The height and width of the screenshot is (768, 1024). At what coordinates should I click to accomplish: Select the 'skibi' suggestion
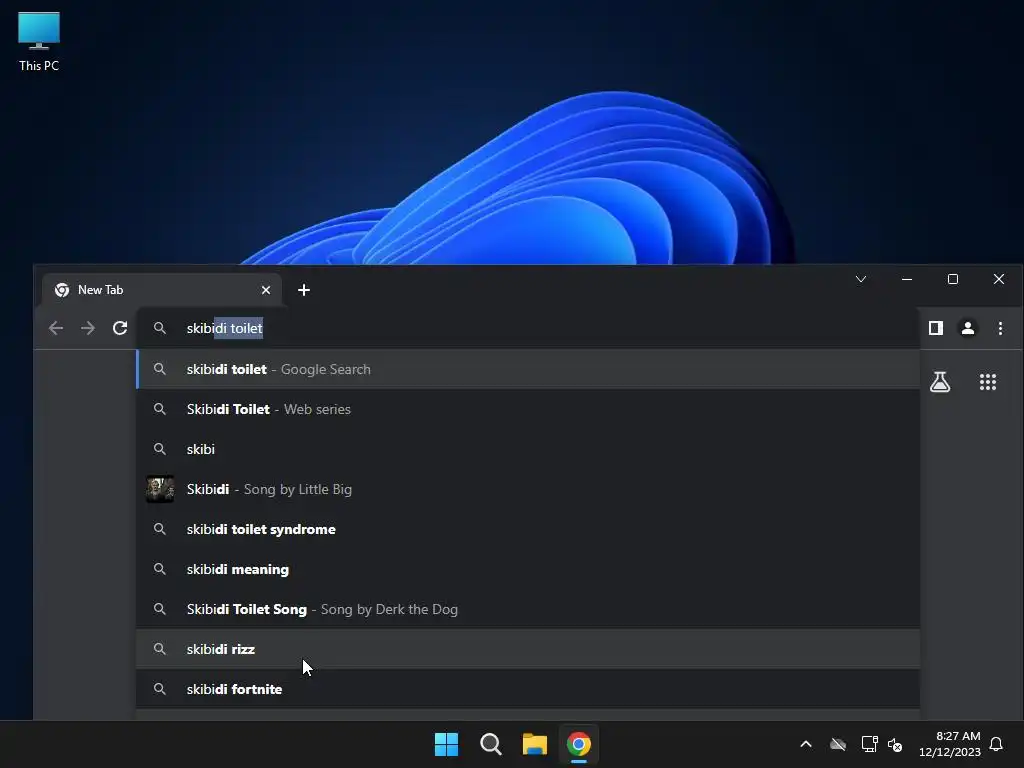528,449
